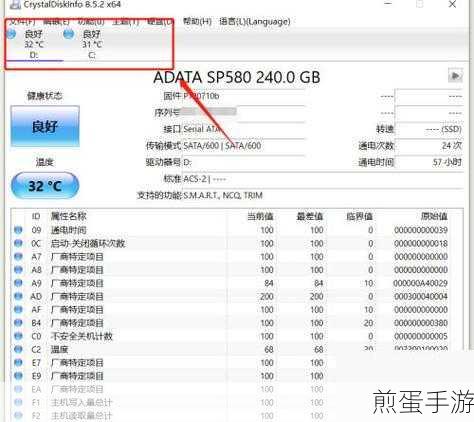The height and width of the screenshot is (422, 474).
Task: Click the status icon of row C2 温度
Action: click(x=18, y=349)
